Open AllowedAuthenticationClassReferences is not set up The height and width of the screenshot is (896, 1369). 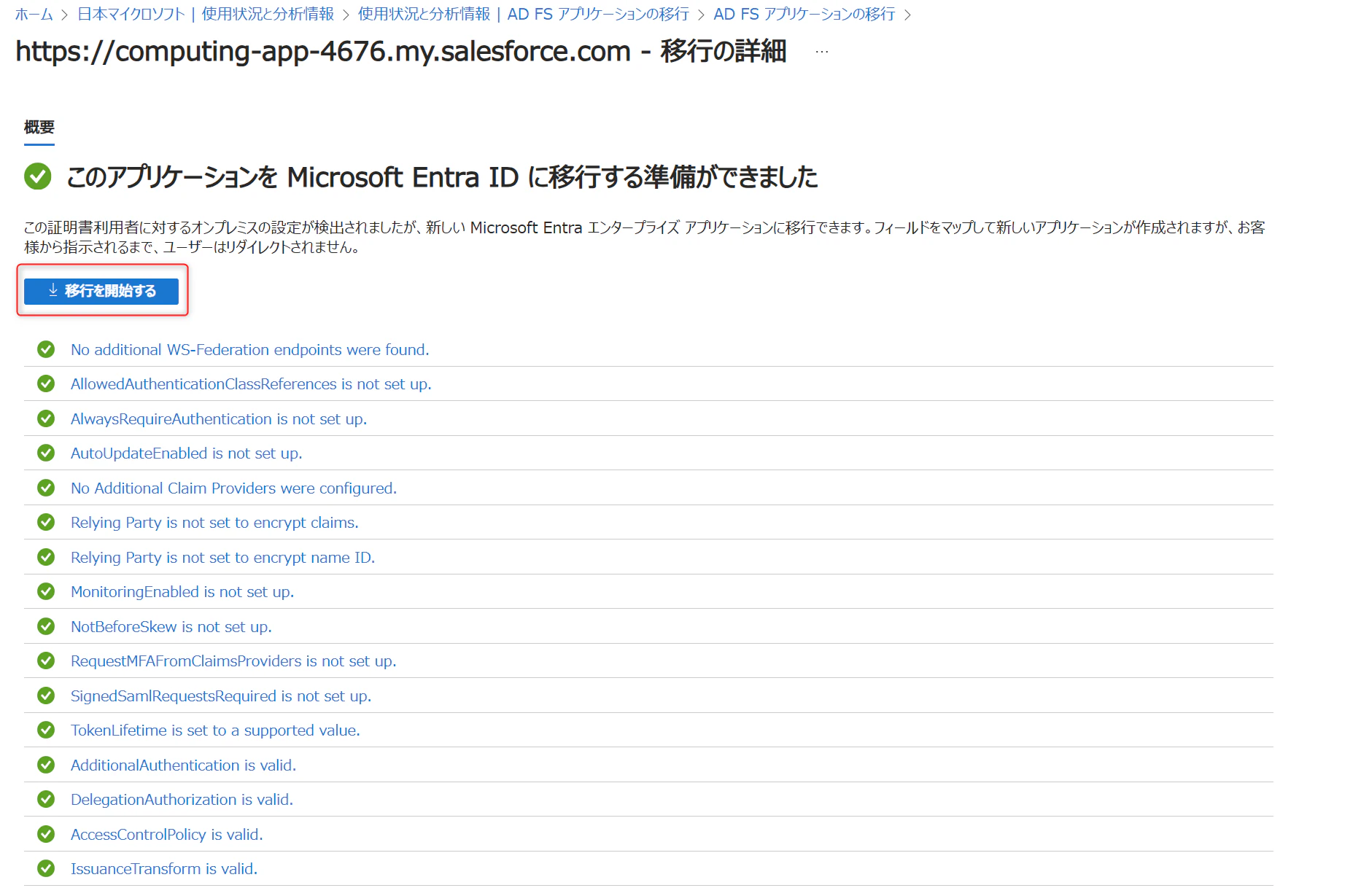251,384
